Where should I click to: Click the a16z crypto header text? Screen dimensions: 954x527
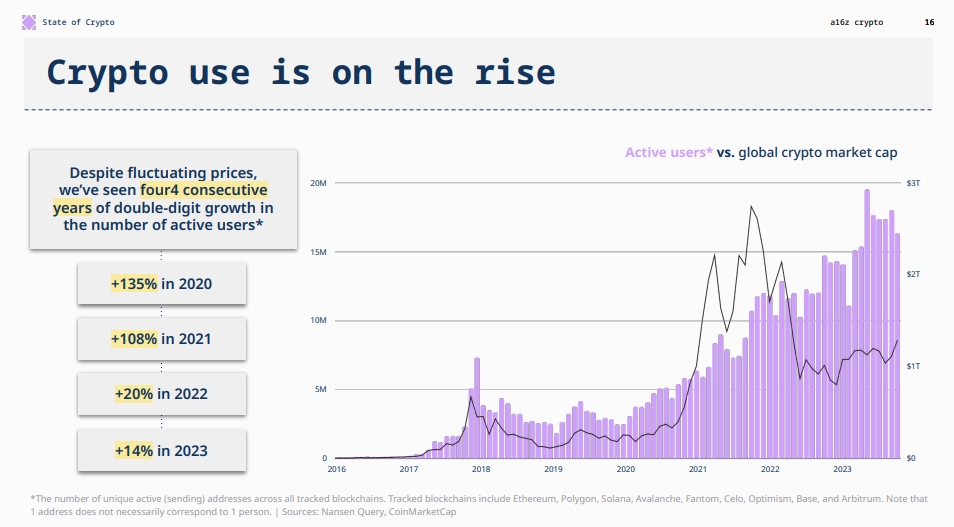click(856, 23)
